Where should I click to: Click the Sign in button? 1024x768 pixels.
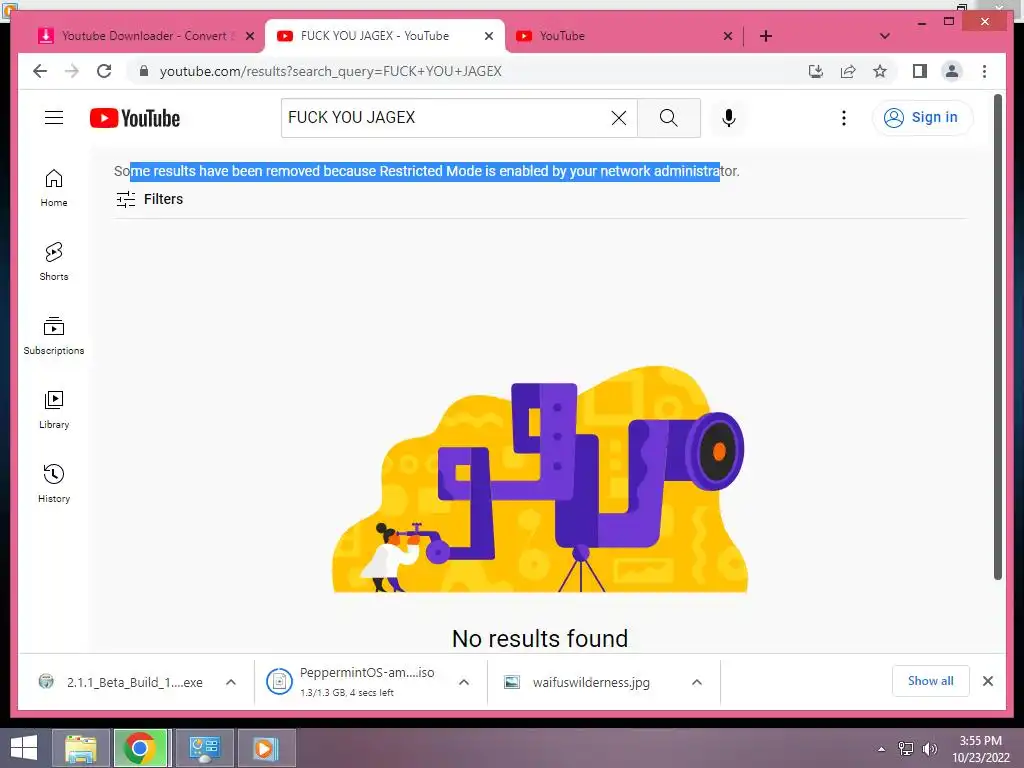(x=922, y=118)
